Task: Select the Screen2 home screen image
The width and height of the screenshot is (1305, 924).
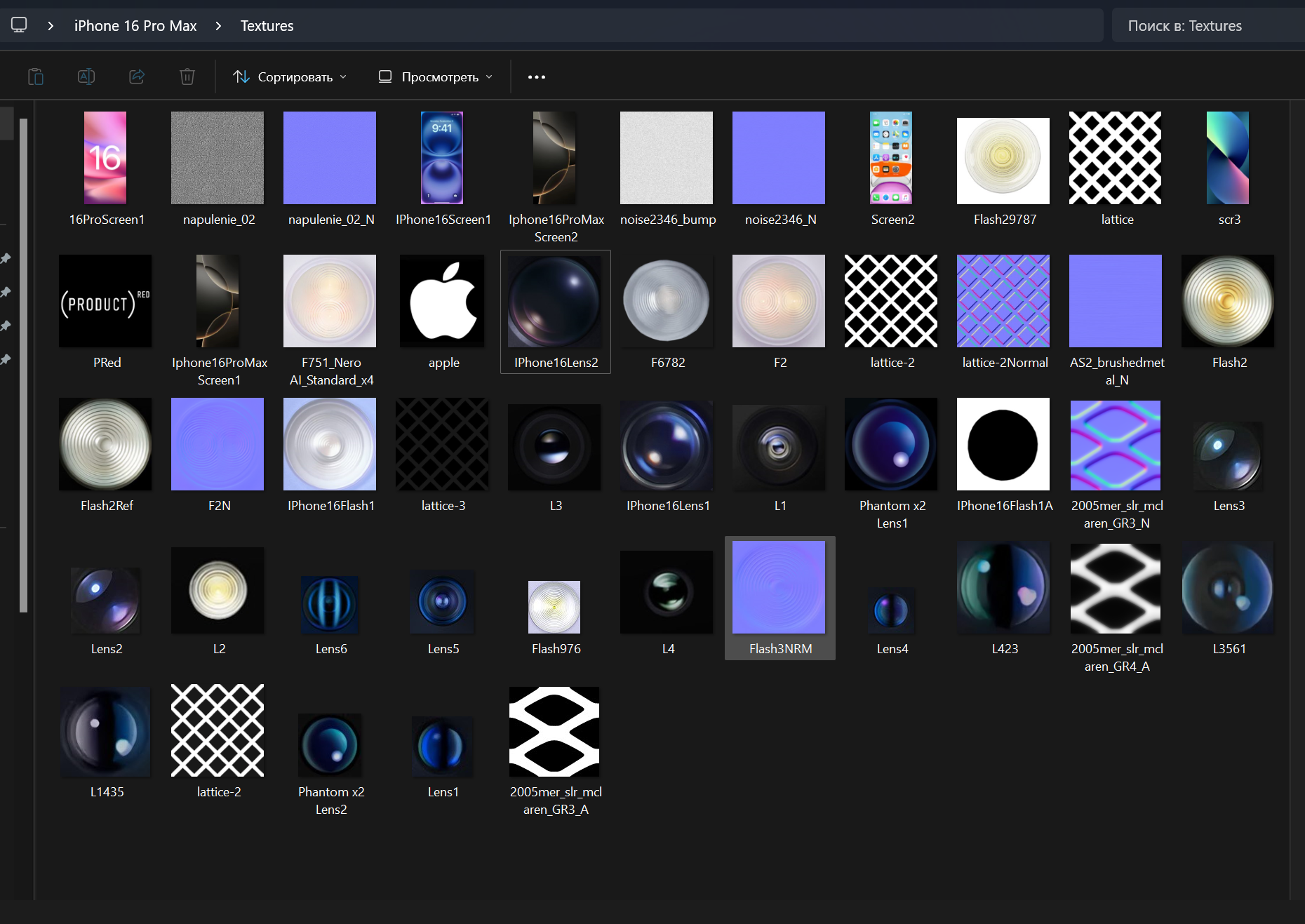Action: point(891,159)
